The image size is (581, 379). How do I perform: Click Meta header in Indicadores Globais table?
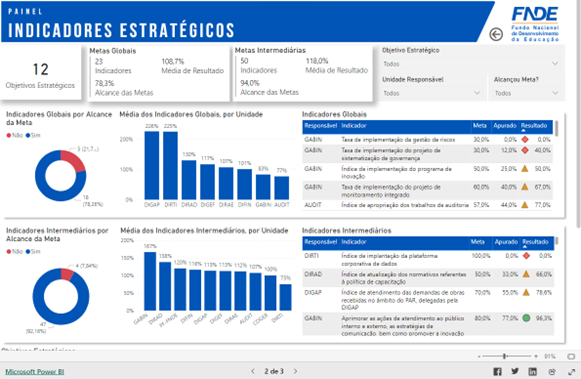[x=479, y=126]
